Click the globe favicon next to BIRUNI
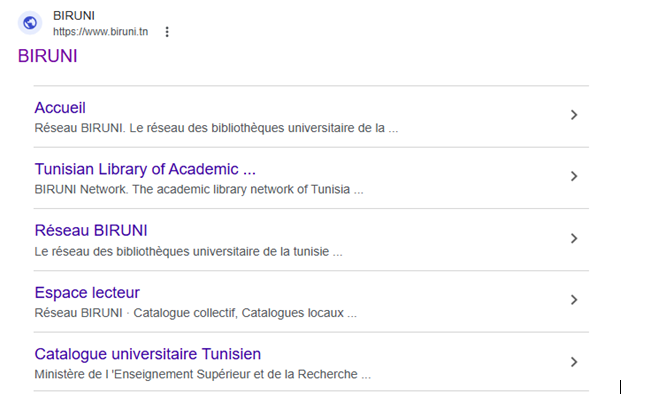Viewport: 660px width, 400px height. (x=30, y=23)
